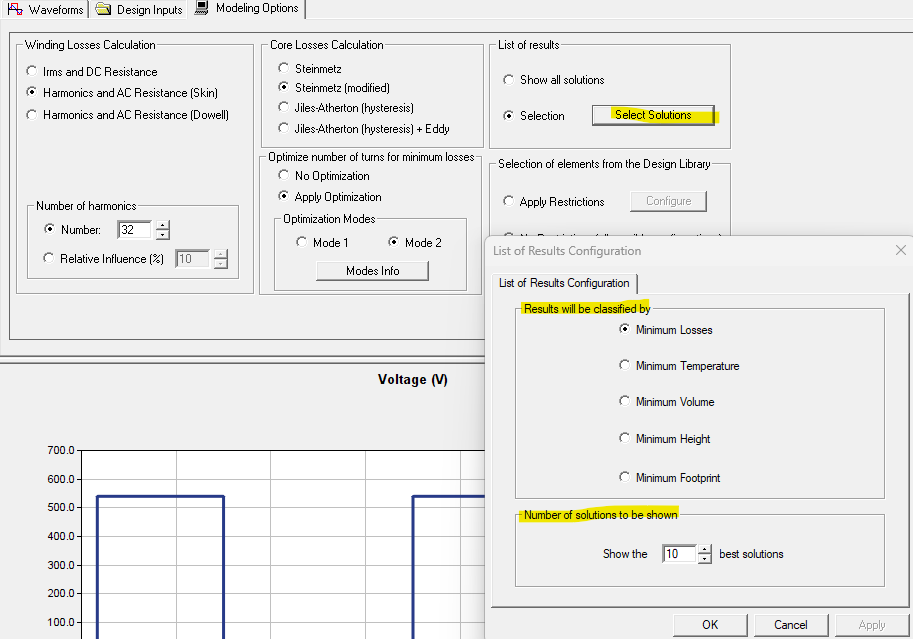Click the folder icon on Design Inputs tab

tap(101, 8)
